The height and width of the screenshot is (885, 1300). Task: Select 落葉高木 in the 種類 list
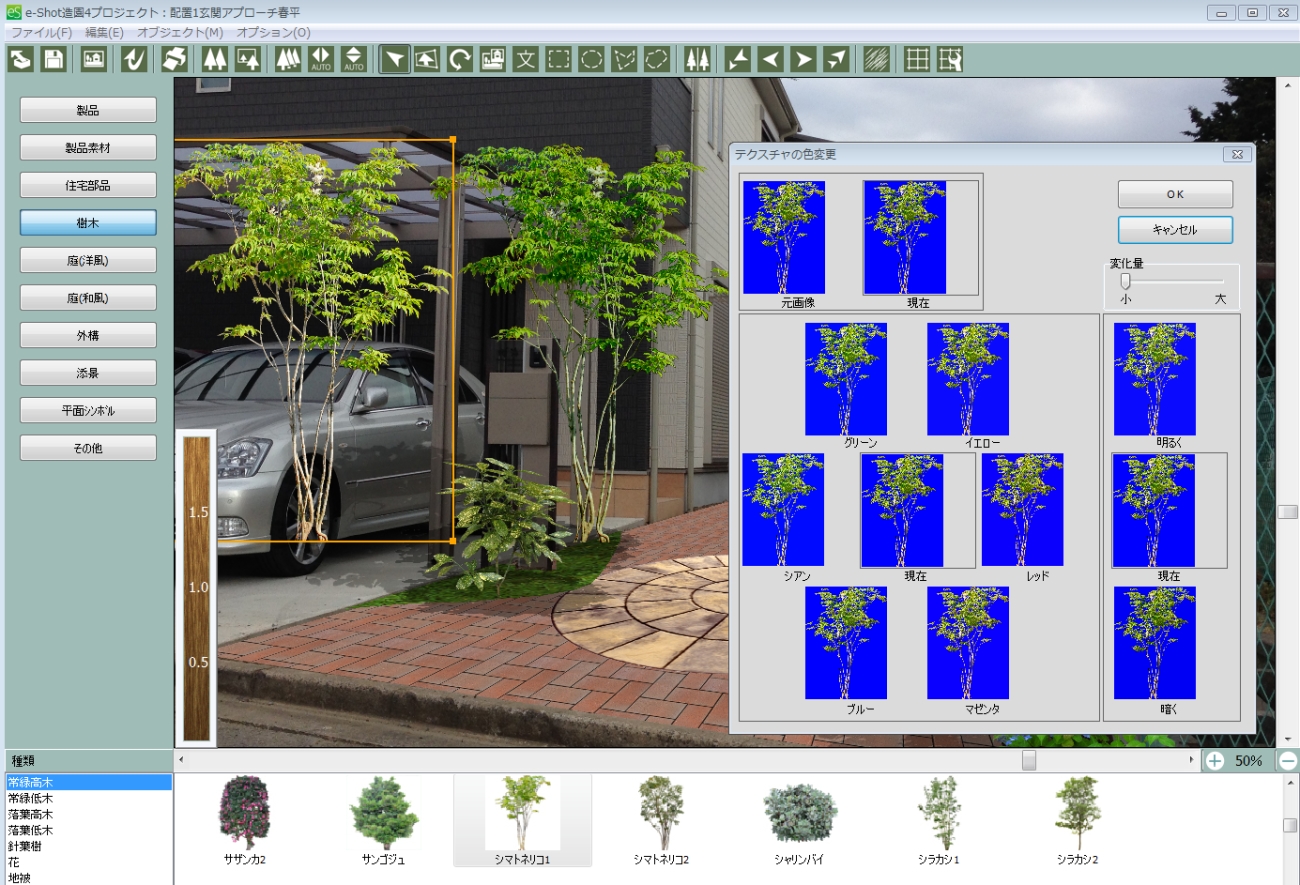(88, 814)
